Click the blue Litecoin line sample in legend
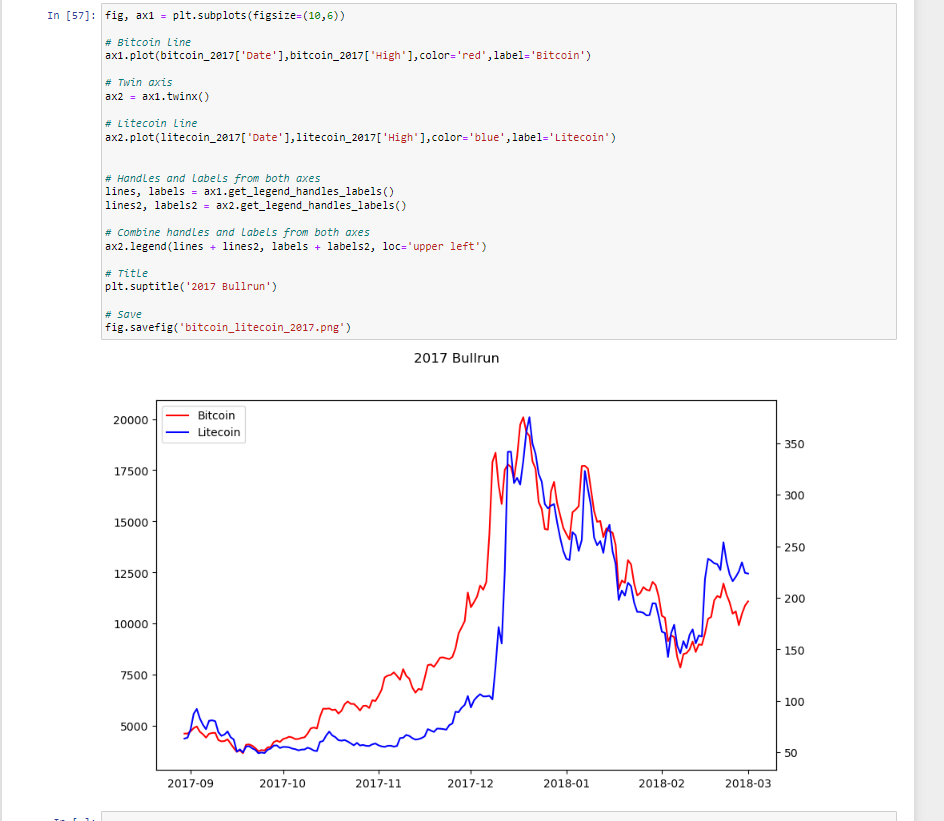Image resolution: width=944 pixels, height=821 pixels. (x=177, y=433)
